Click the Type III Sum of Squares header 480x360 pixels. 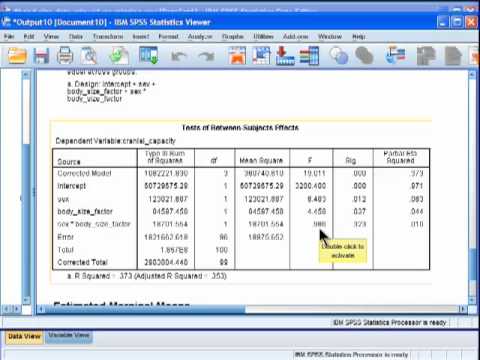click(x=165, y=157)
